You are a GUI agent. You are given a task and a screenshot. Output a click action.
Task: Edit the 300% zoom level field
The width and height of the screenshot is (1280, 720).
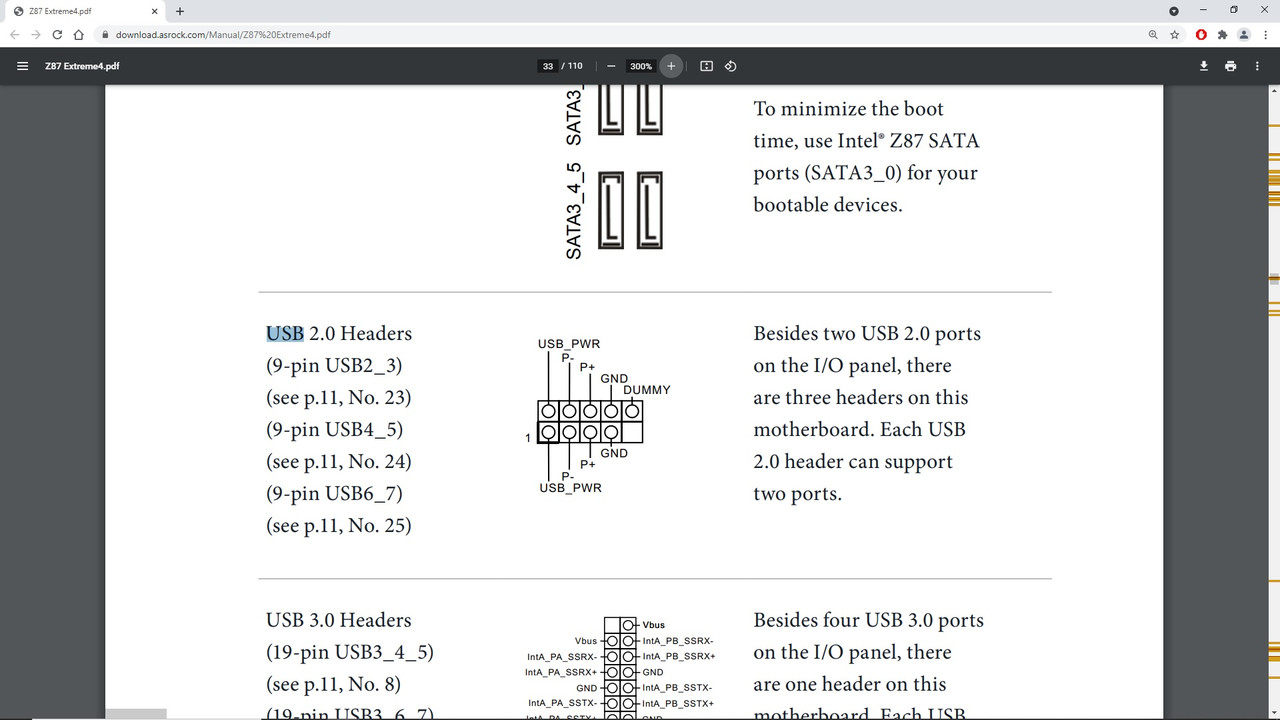(641, 66)
